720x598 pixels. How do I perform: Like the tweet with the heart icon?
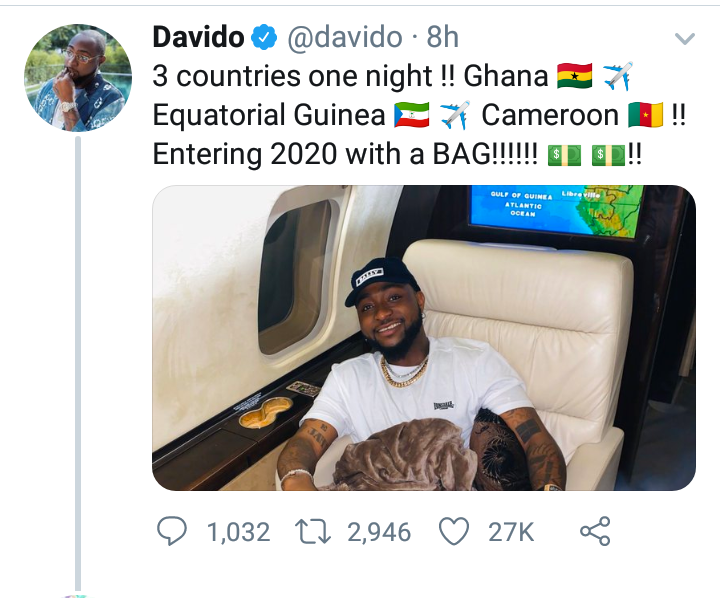[x=454, y=531]
